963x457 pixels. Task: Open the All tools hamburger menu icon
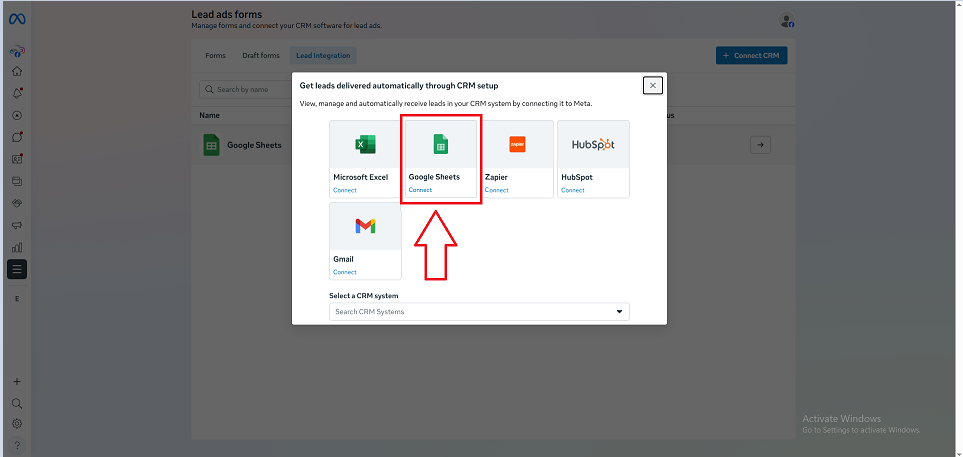pos(17,269)
